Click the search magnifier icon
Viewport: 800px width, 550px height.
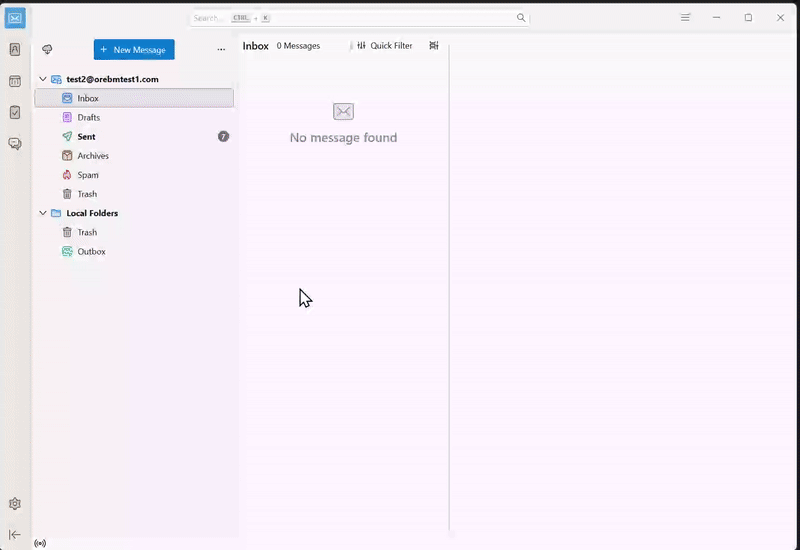click(x=520, y=17)
